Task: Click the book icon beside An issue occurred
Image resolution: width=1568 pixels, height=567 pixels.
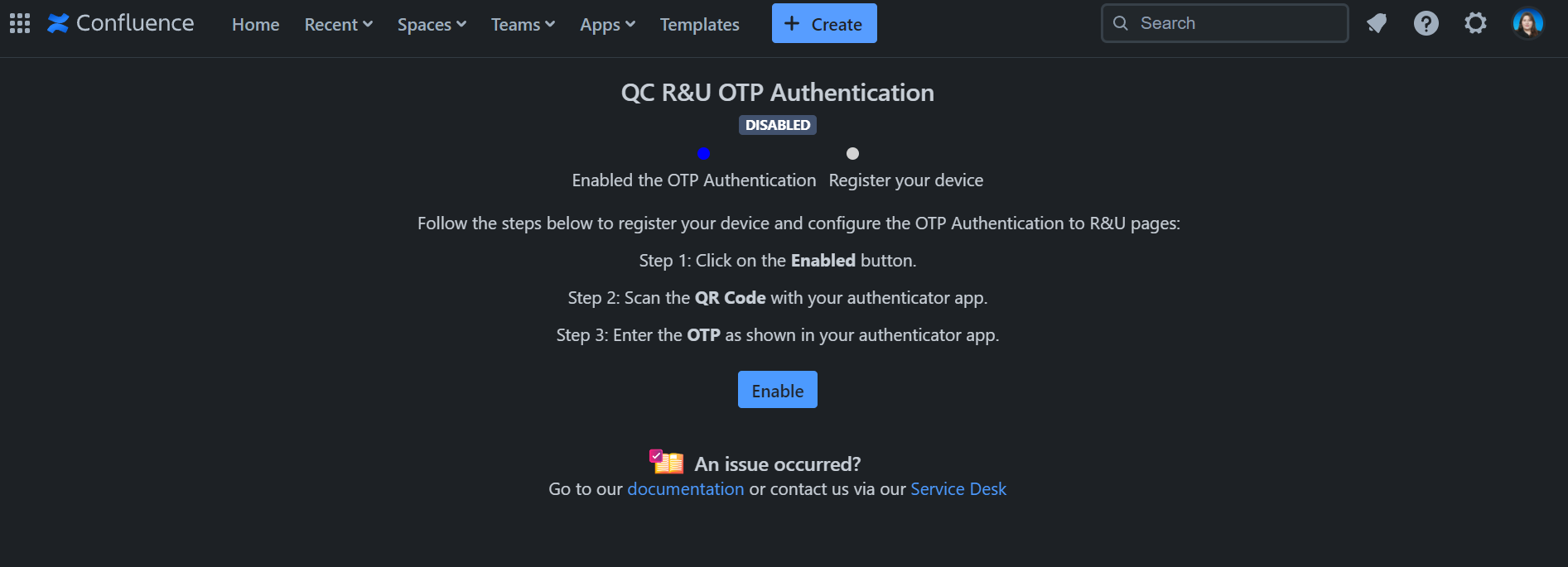Action: 666,462
